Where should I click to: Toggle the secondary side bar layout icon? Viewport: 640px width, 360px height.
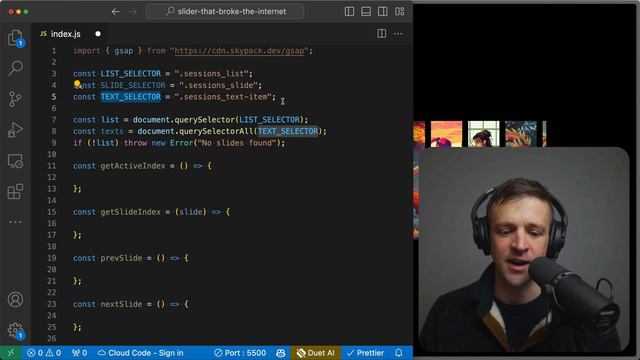click(x=383, y=11)
